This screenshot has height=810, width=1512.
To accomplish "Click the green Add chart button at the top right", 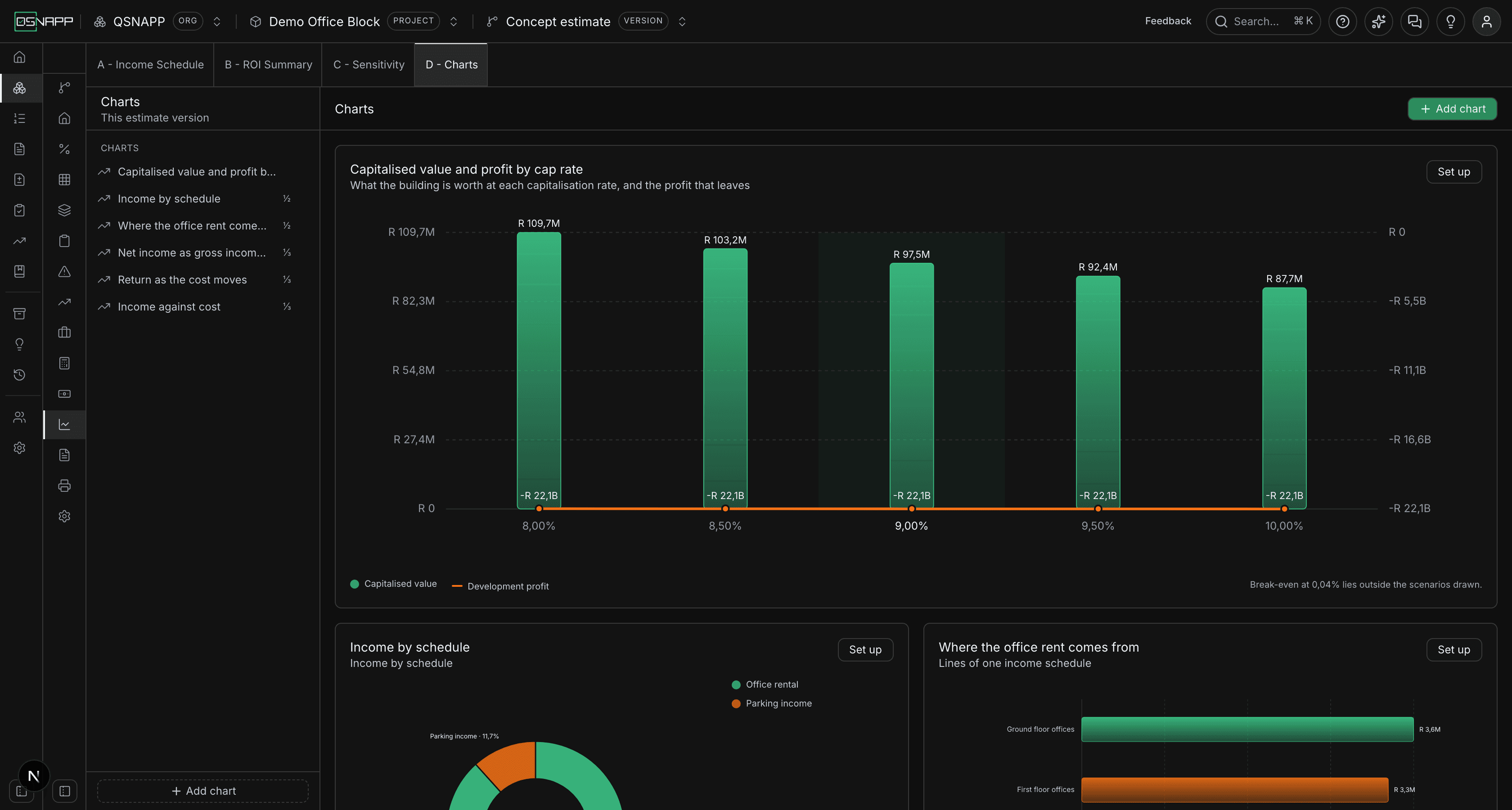I will 1452,109.
